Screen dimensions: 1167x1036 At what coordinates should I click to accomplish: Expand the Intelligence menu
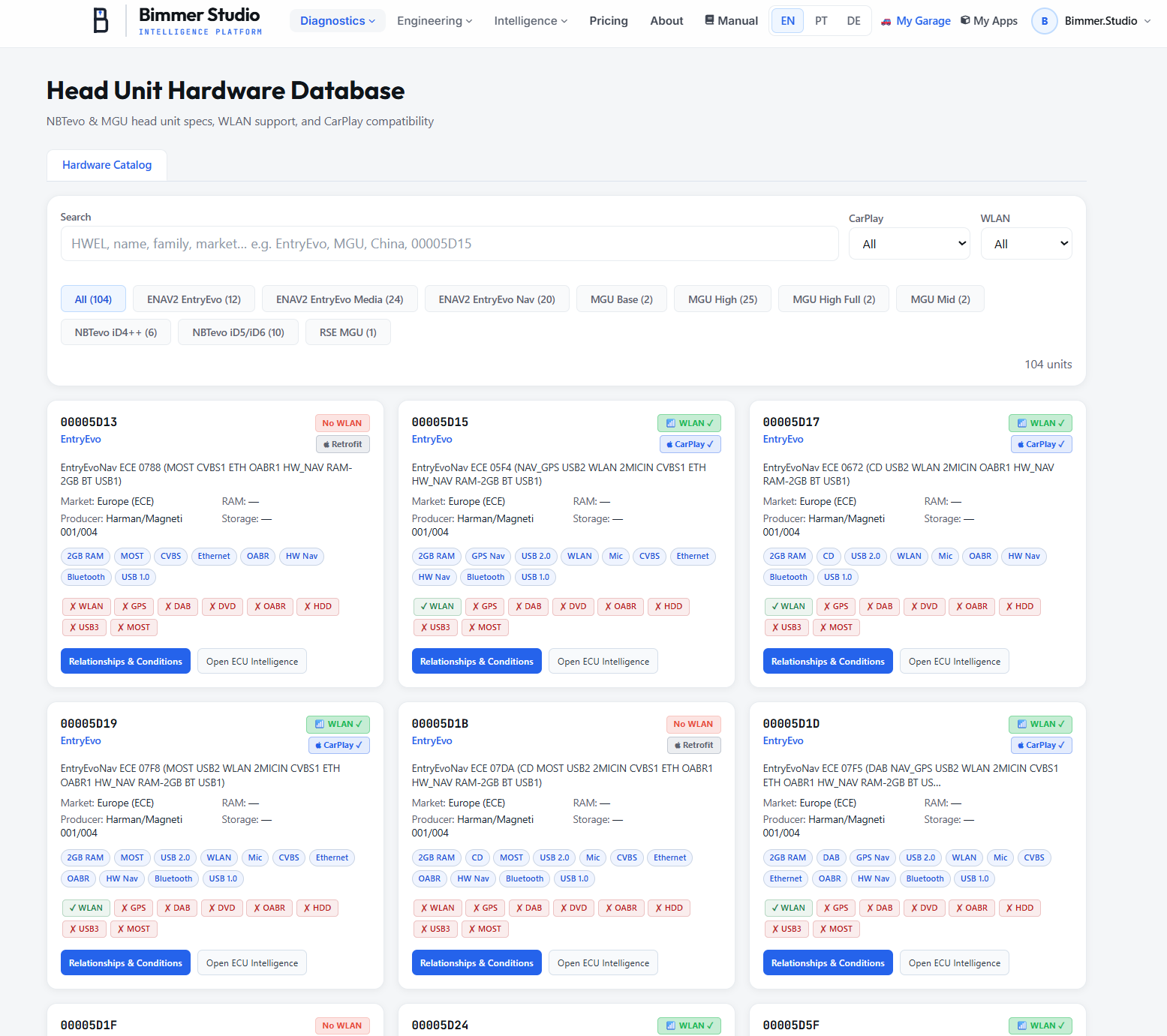pos(531,21)
